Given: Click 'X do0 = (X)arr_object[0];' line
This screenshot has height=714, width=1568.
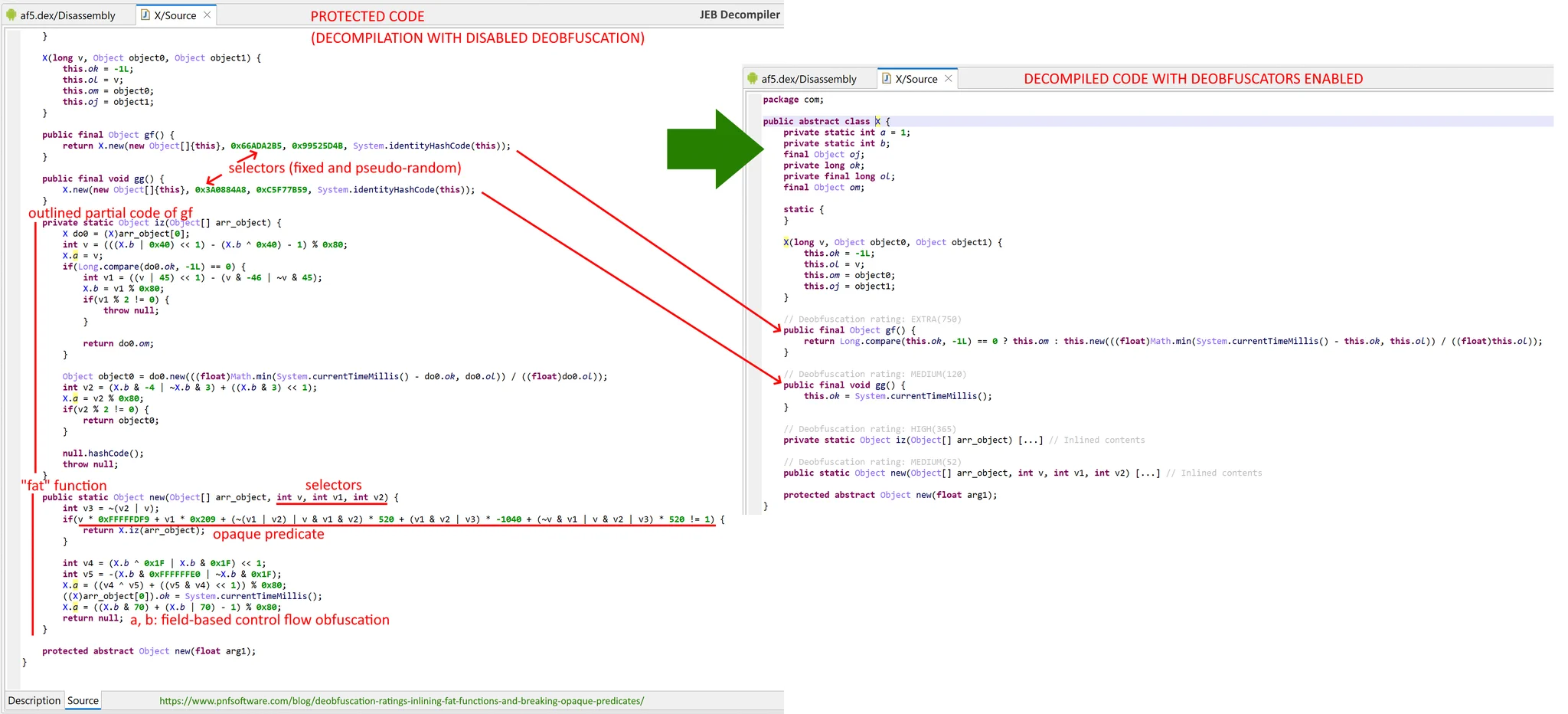Looking at the screenshot, I should coord(126,234).
